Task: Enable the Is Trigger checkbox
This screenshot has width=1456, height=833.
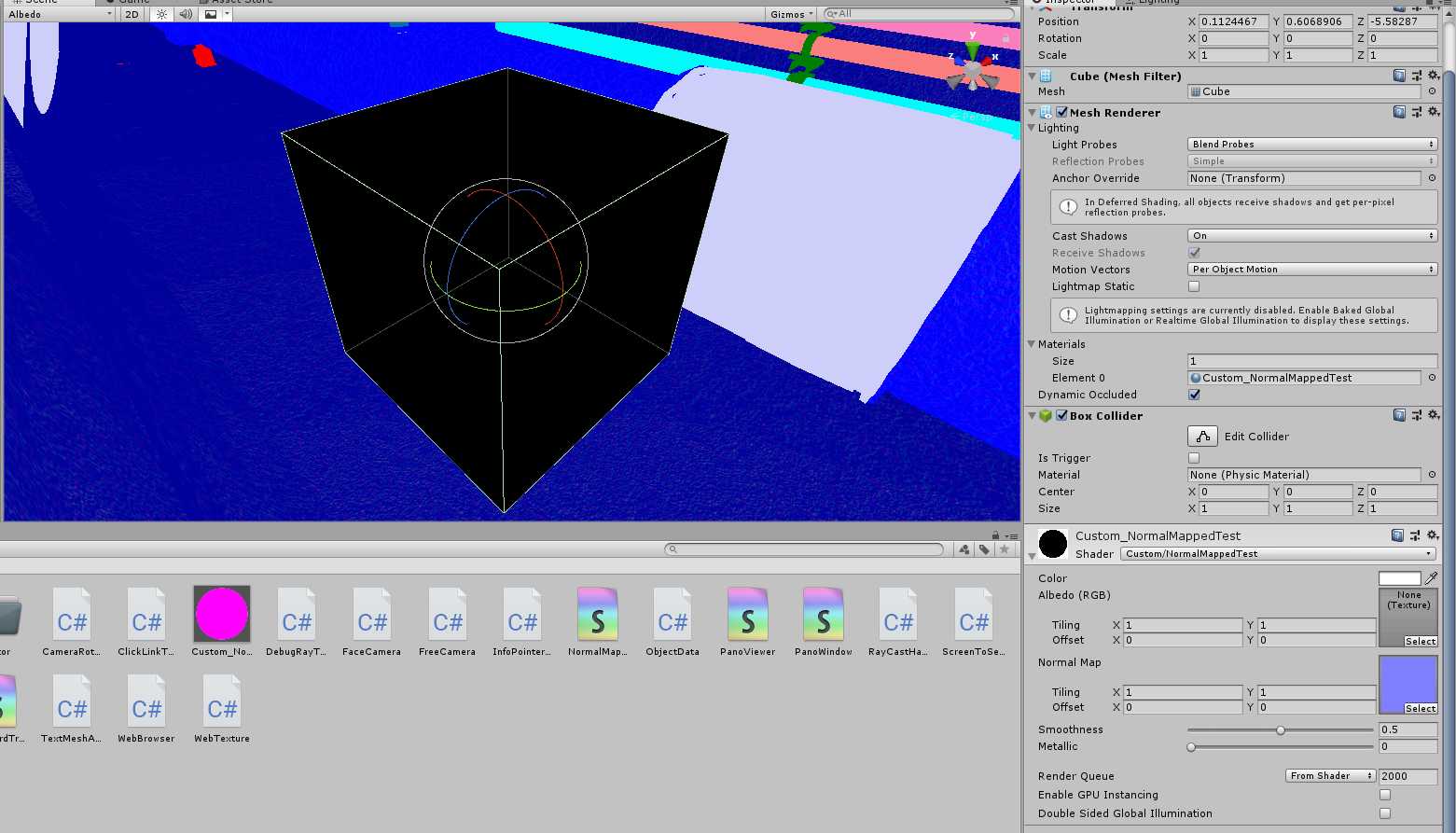Action: point(1194,458)
